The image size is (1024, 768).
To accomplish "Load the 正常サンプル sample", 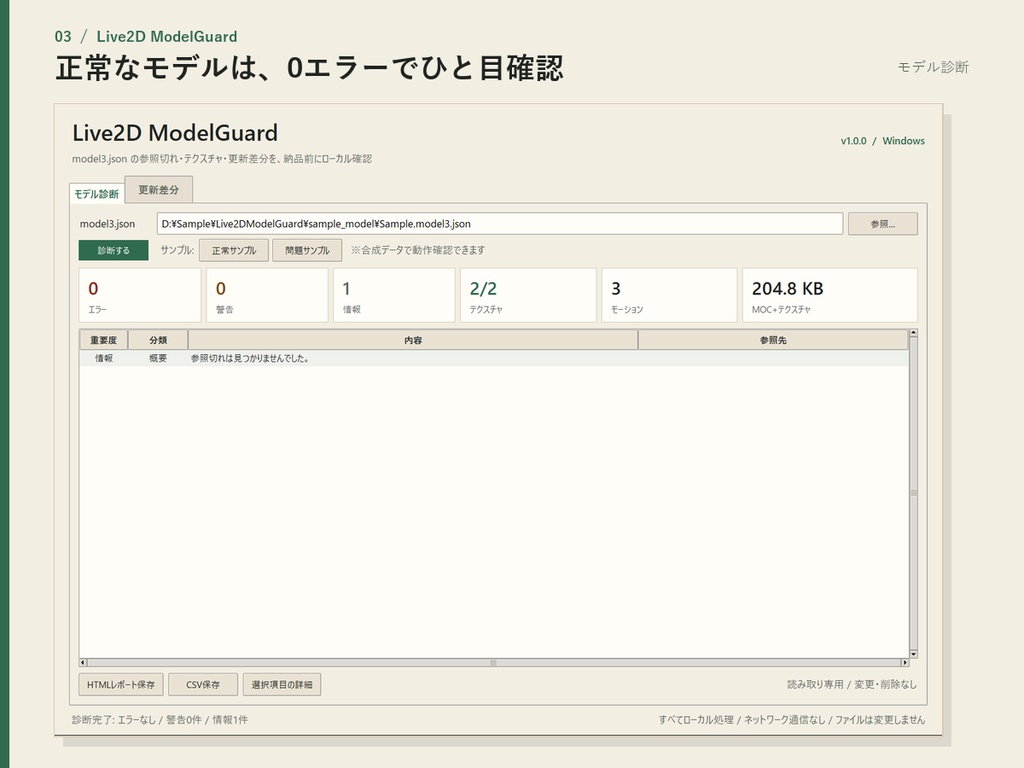I will 234,250.
